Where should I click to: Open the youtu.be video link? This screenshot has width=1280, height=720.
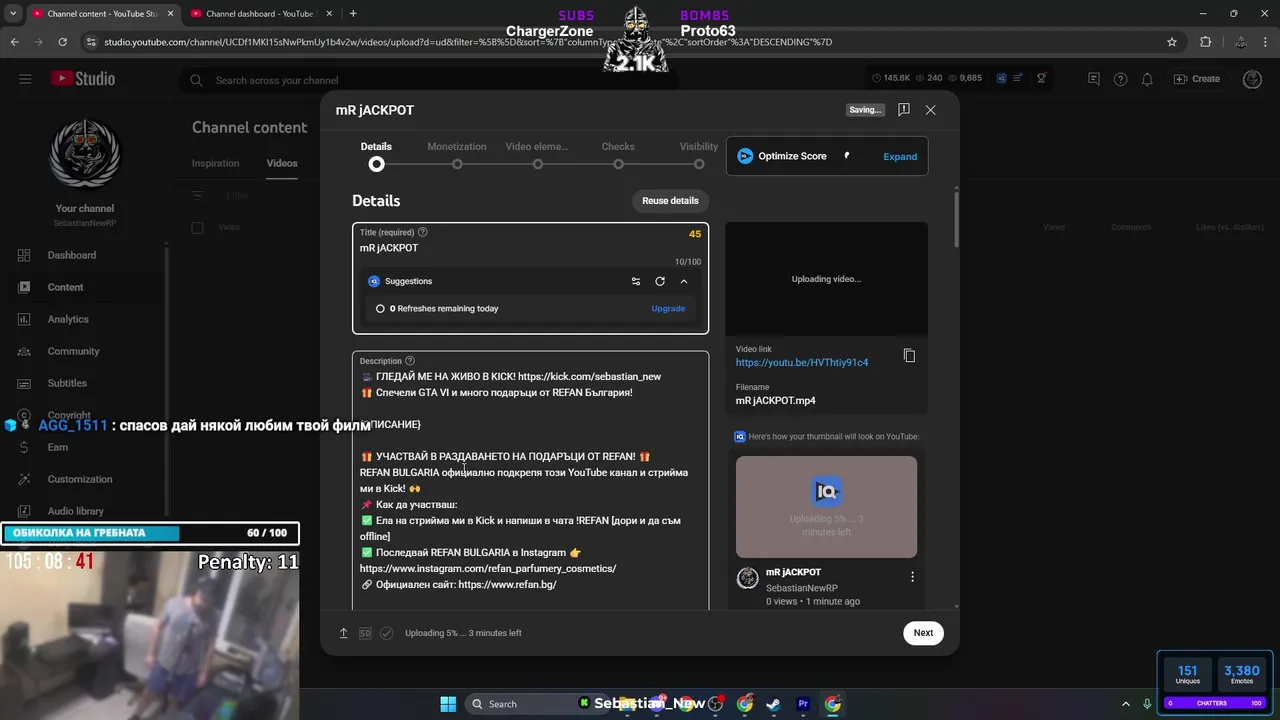802,362
